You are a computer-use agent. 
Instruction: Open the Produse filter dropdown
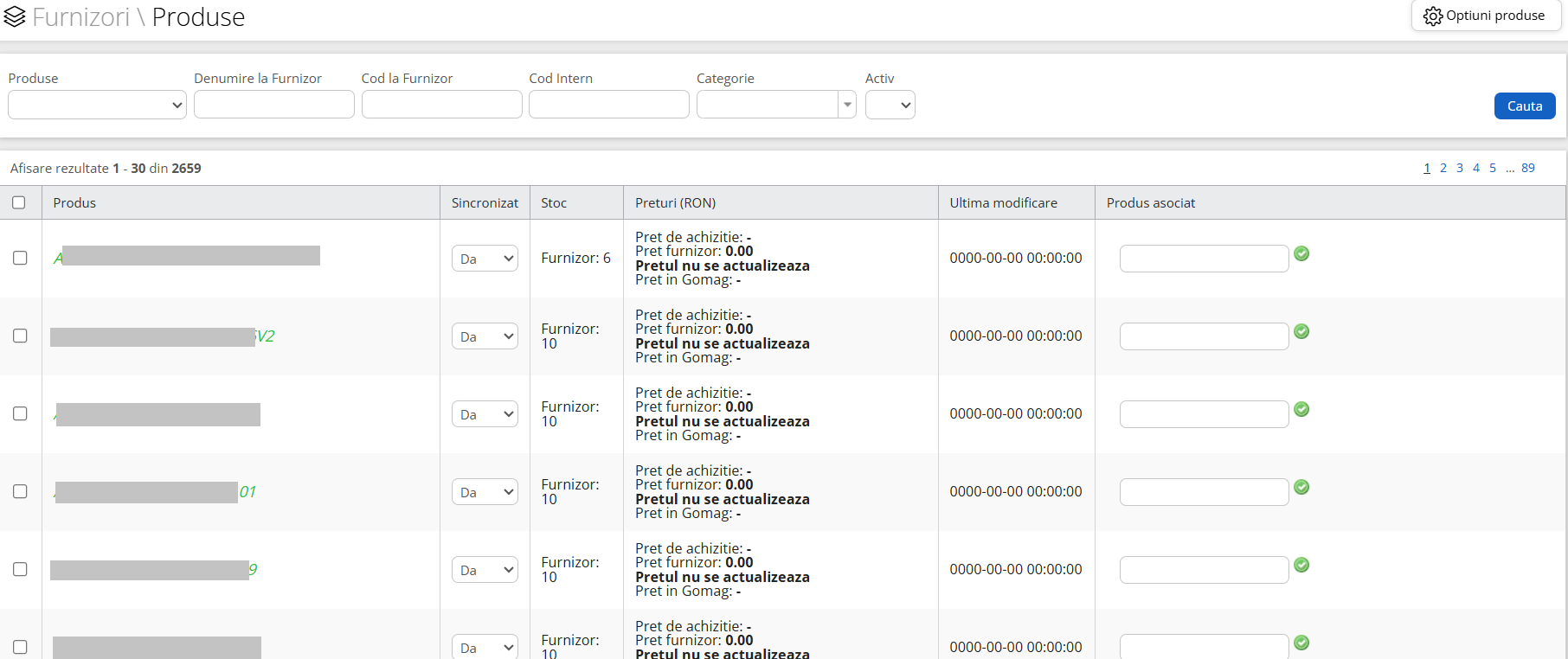[x=97, y=106]
